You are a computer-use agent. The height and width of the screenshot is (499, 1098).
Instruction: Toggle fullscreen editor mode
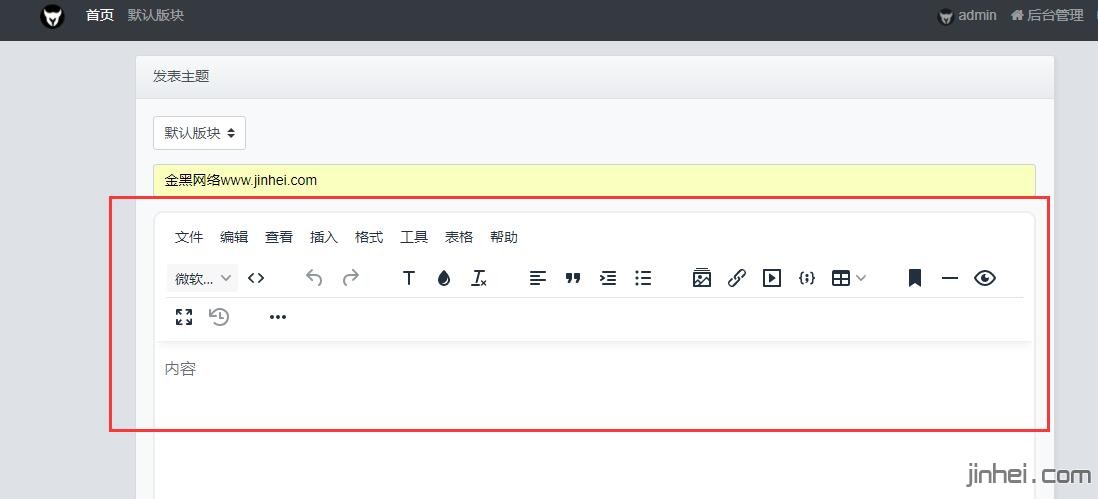click(x=183, y=317)
